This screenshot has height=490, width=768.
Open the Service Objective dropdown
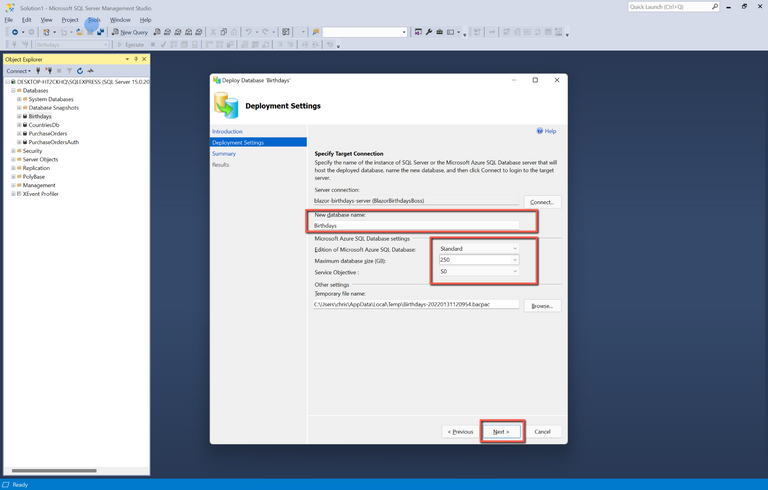click(478, 271)
